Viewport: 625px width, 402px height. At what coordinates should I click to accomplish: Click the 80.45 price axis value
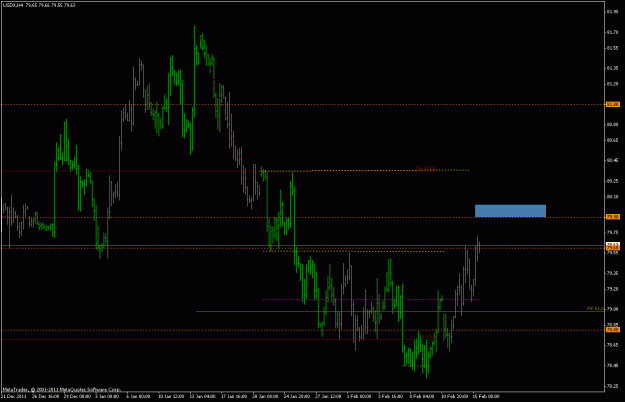(x=613, y=161)
